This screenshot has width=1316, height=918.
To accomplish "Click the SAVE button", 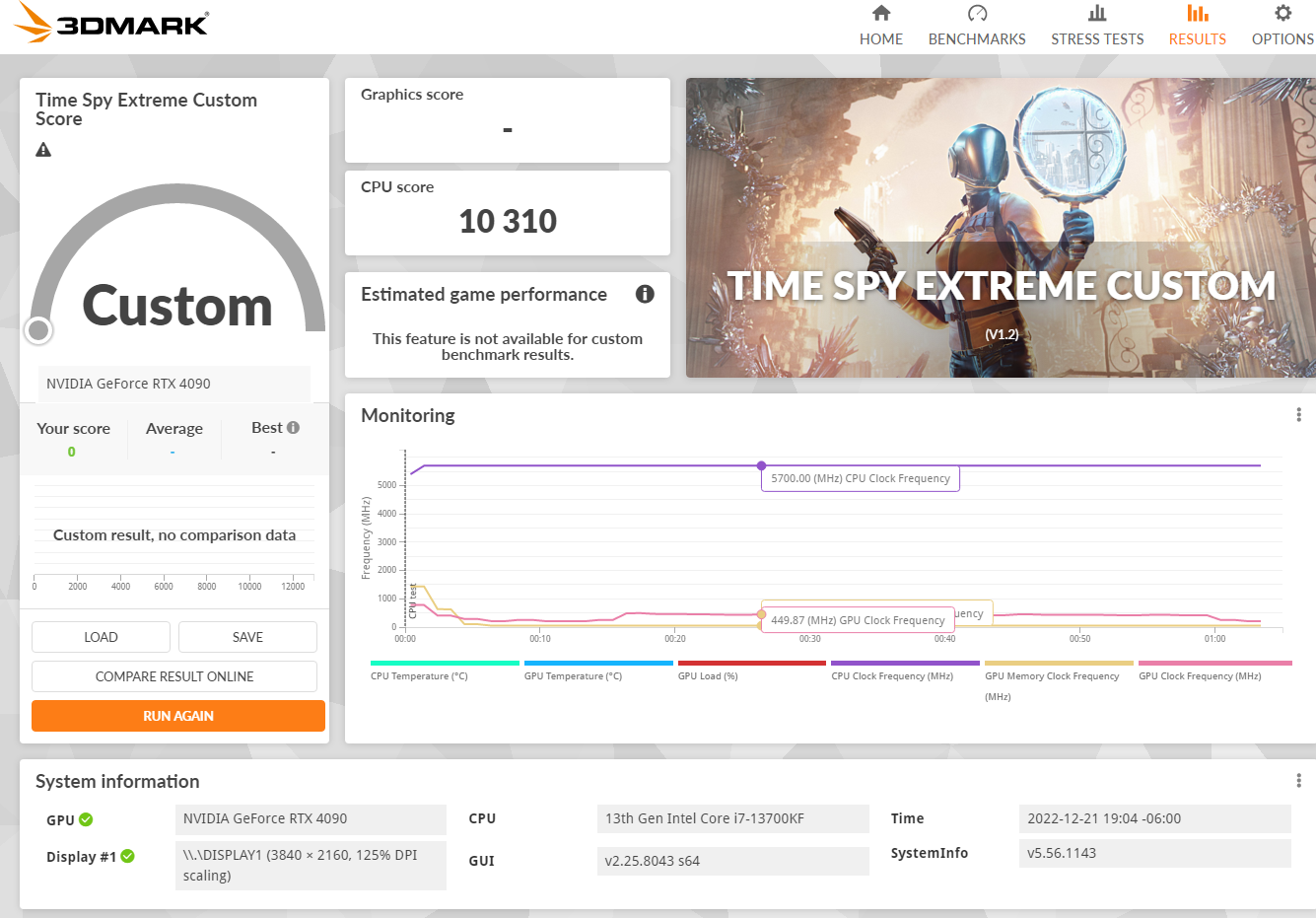I will click(x=247, y=637).
